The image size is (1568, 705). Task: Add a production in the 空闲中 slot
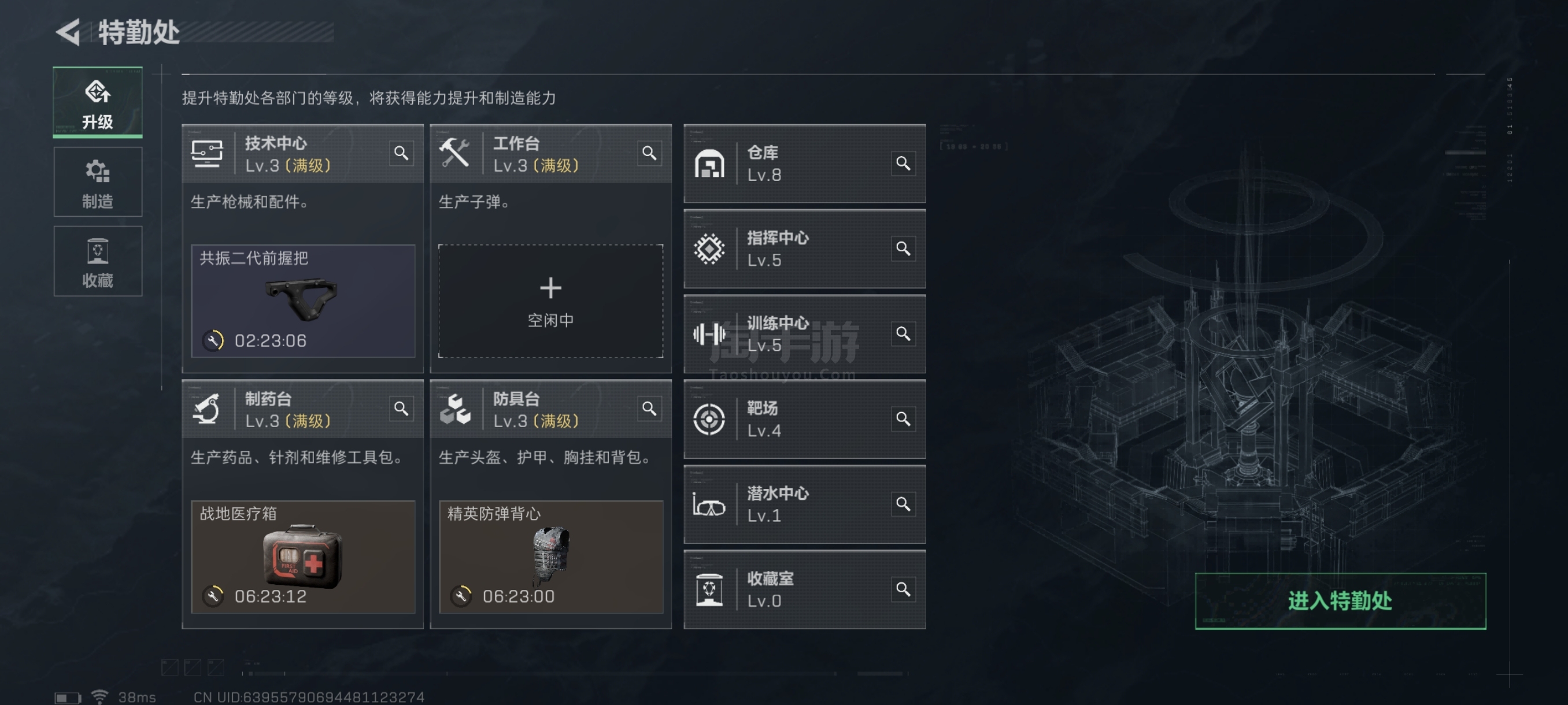tap(550, 301)
